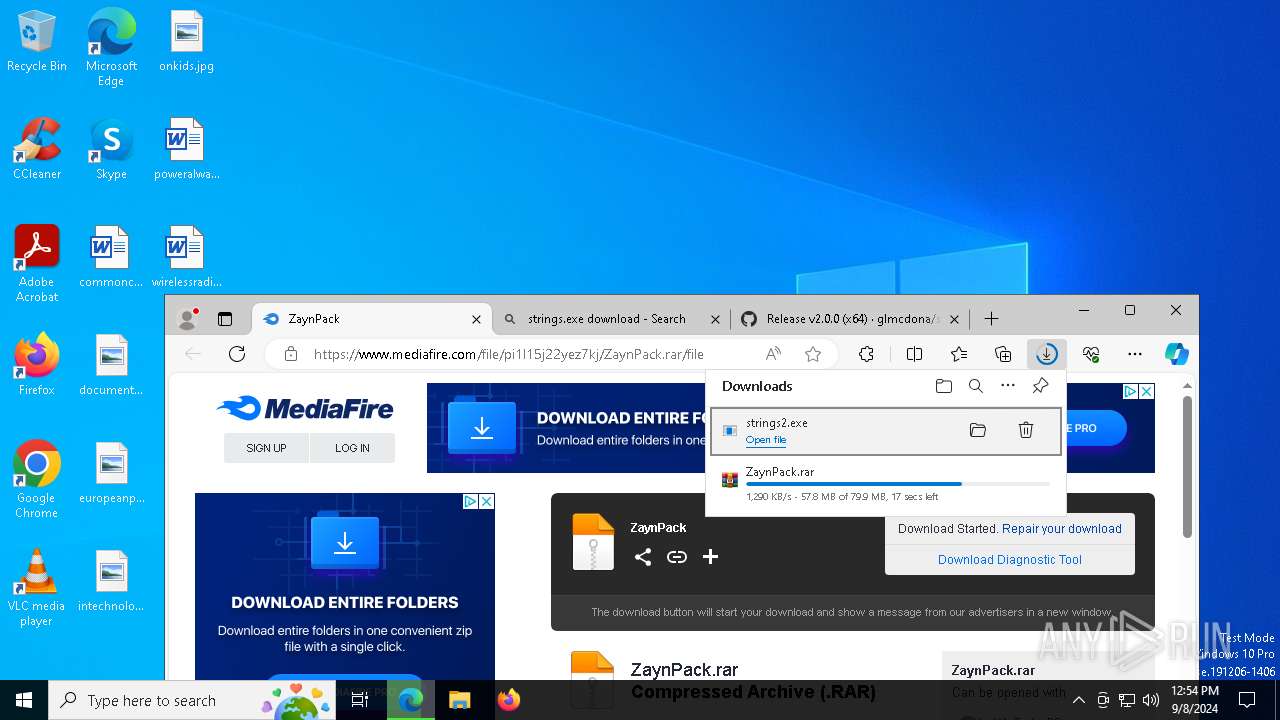This screenshot has width=1280, height=720.
Task: Click the left ad download arrow image
Action: [x=345, y=543]
